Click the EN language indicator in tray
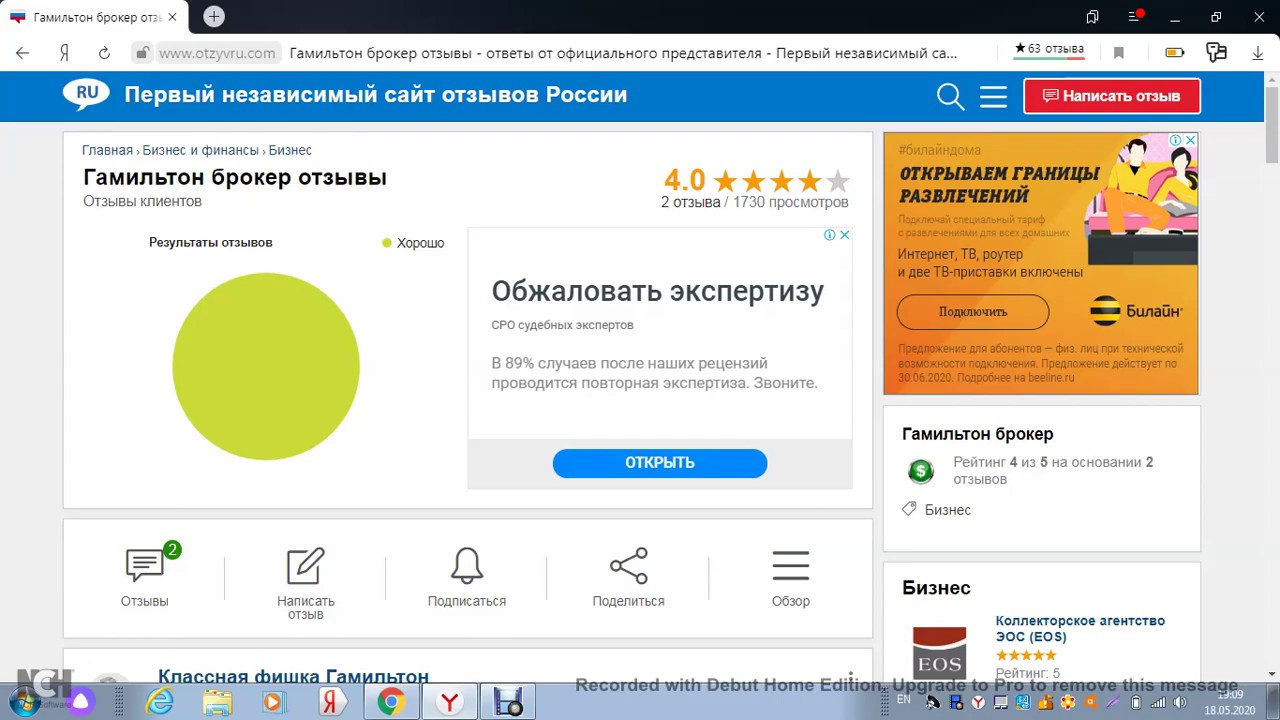 point(904,700)
